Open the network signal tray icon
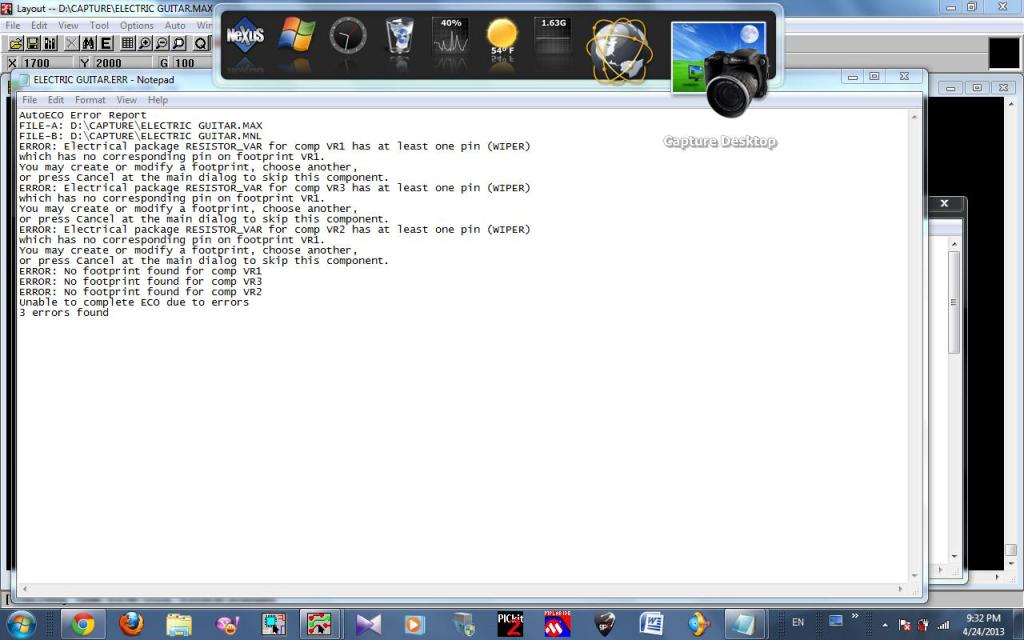 pyautogui.click(x=943, y=625)
